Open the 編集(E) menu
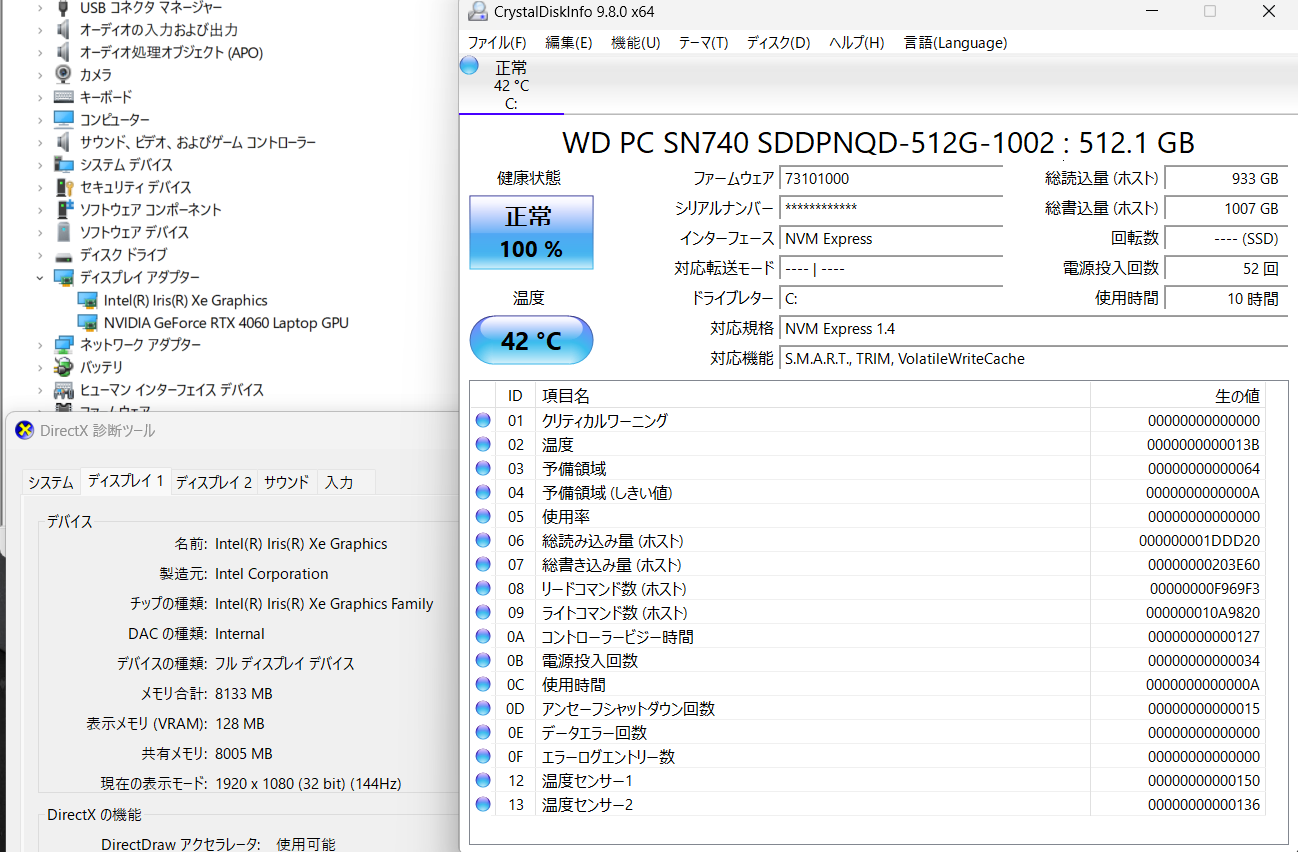The height and width of the screenshot is (852, 1298). (x=569, y=42)
